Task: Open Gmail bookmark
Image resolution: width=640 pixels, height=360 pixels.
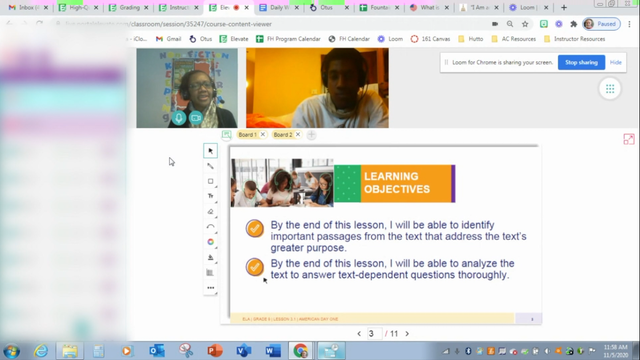Action: (168, 39)
